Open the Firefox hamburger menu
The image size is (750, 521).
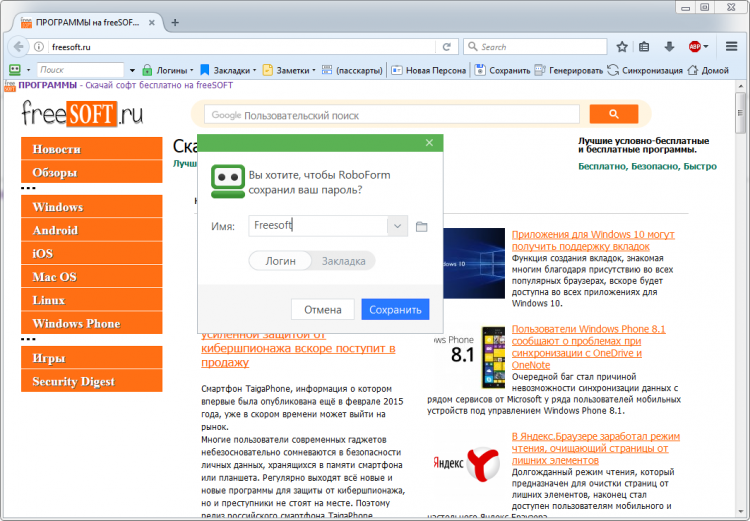731,46
